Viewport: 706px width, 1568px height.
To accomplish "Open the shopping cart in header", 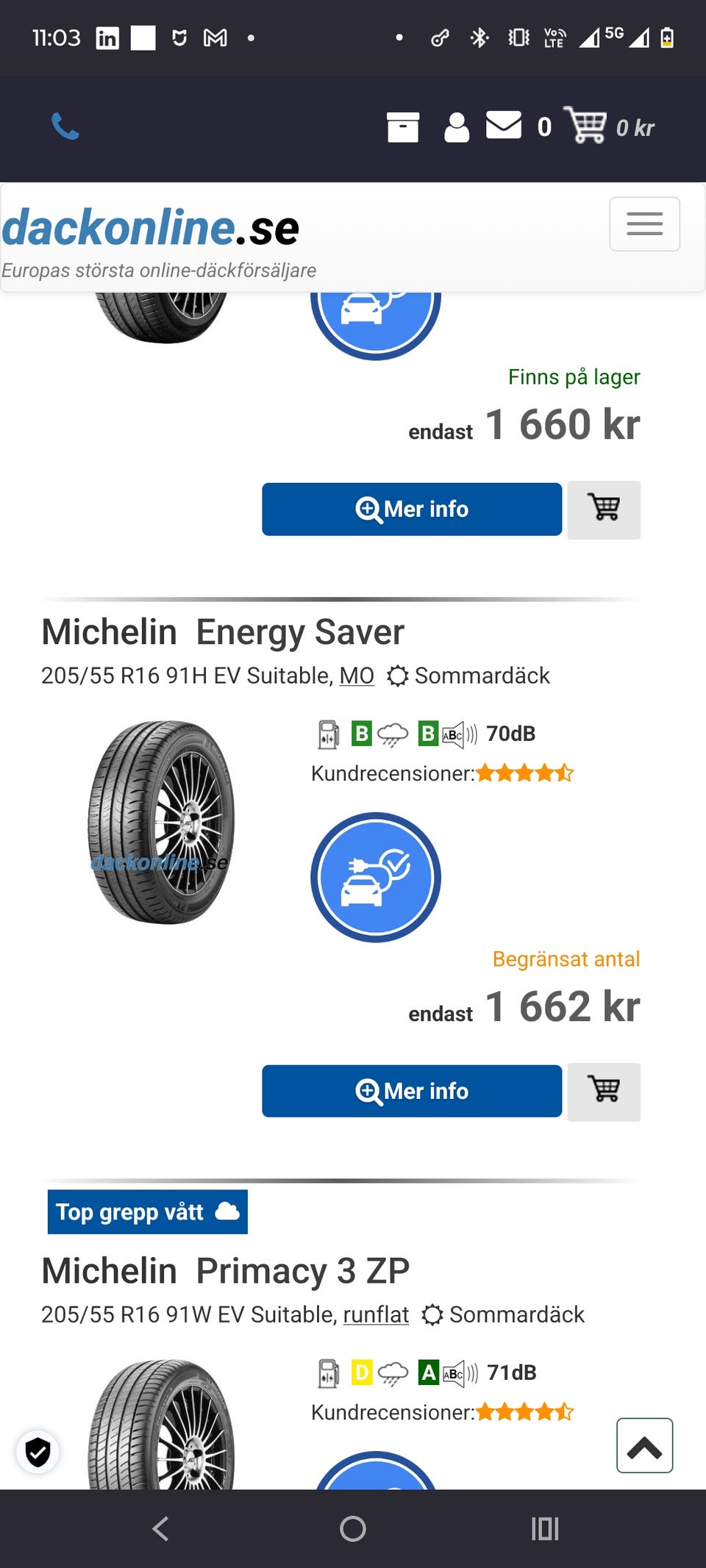I will coord(585,126).
